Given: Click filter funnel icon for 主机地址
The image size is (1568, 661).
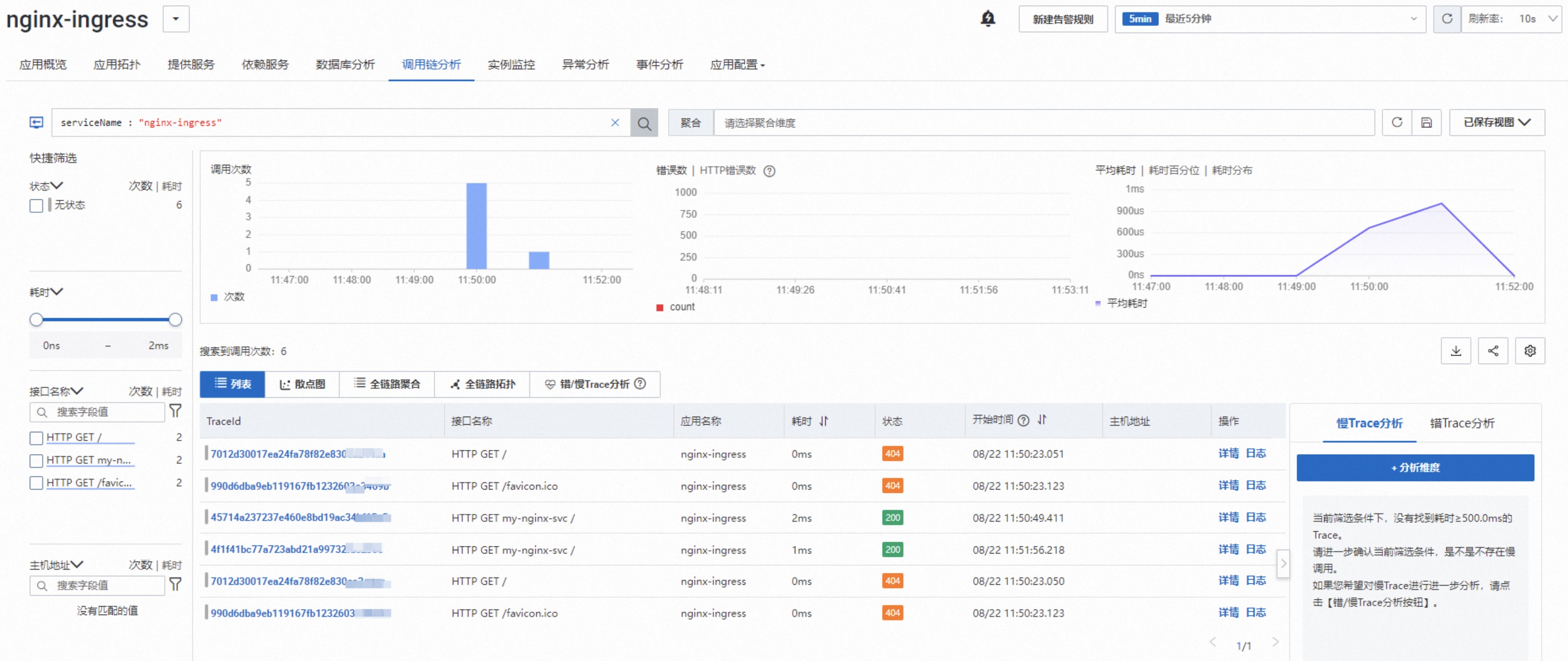Looking at the screenshot, I should tap(175, 585).
